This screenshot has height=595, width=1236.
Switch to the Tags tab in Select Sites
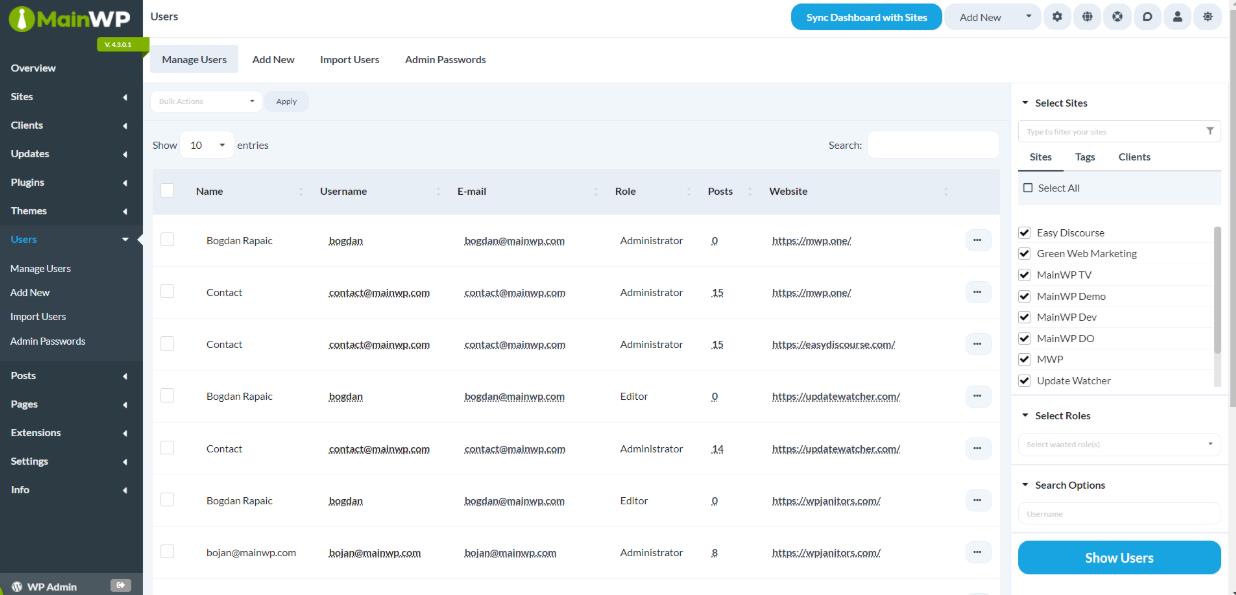click(1085, 157)
